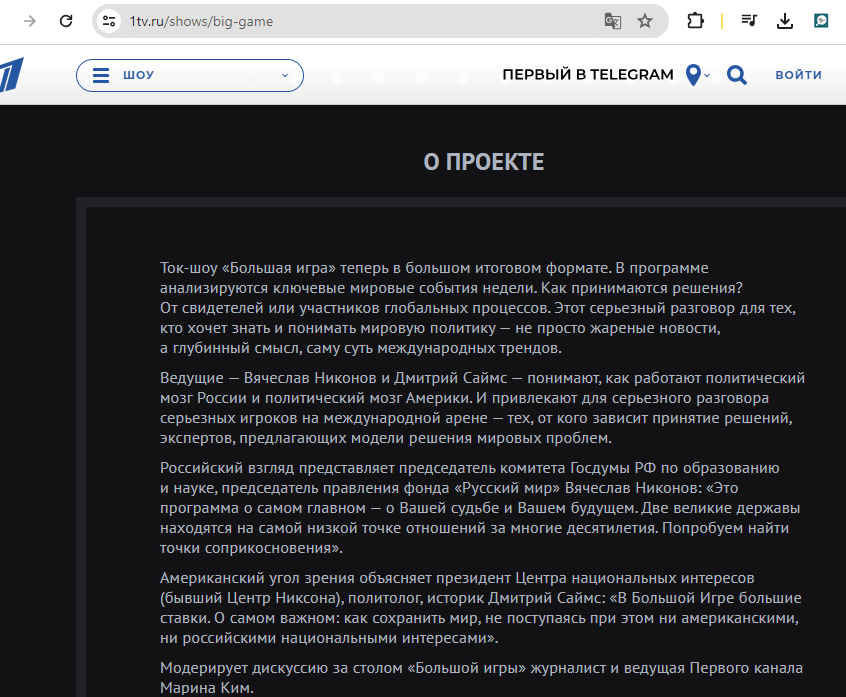Open the site search magnifier
The width and height of the screenshot is (846, 697).
(x=736, y=75)
